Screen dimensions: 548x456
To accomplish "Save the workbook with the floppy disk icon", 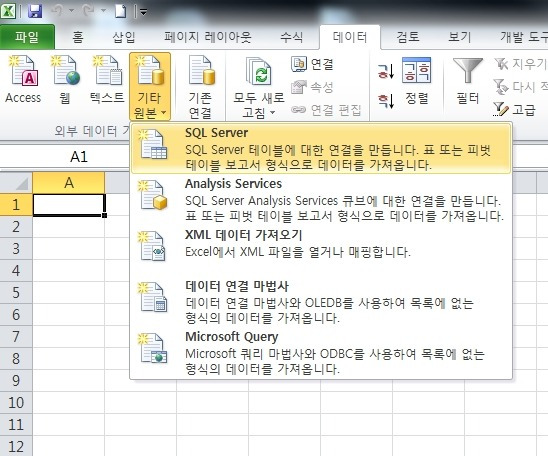I will coord(35,11).
